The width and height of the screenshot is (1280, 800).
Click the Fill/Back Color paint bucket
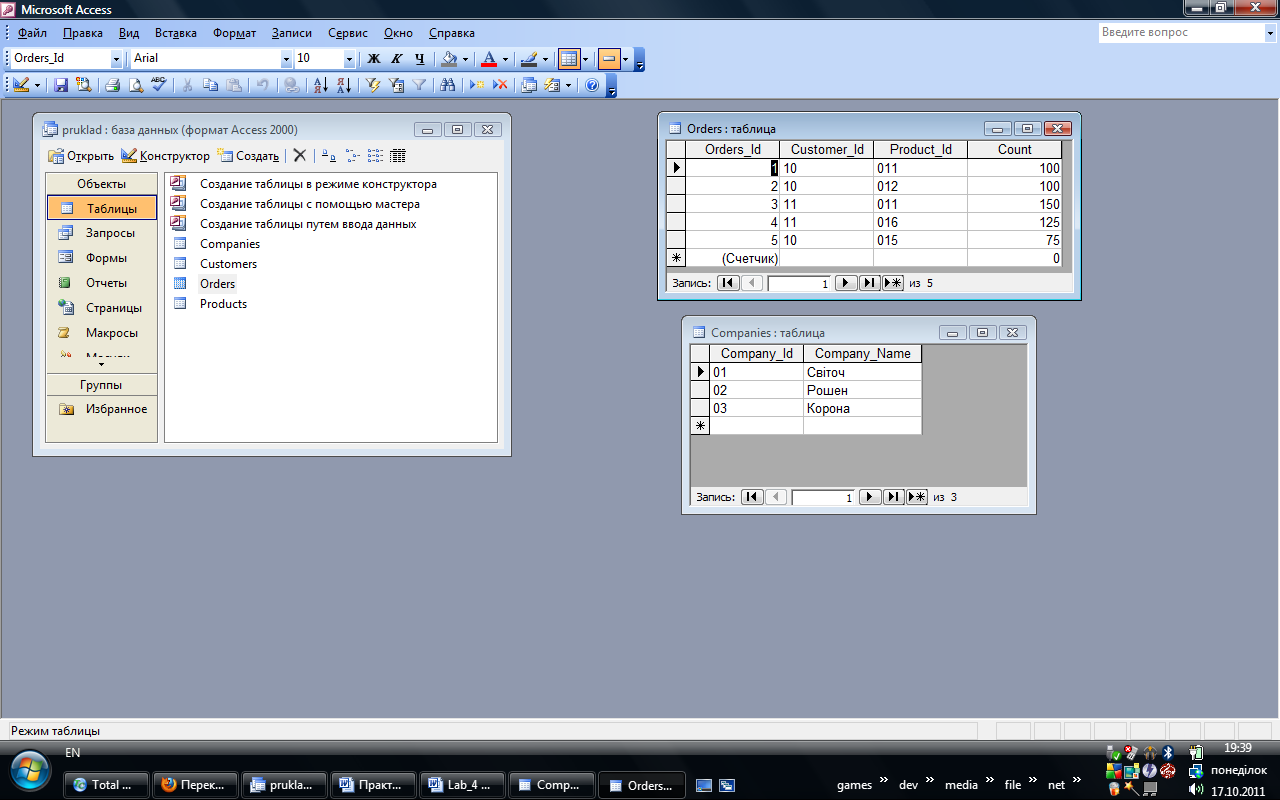pos(450,59)
